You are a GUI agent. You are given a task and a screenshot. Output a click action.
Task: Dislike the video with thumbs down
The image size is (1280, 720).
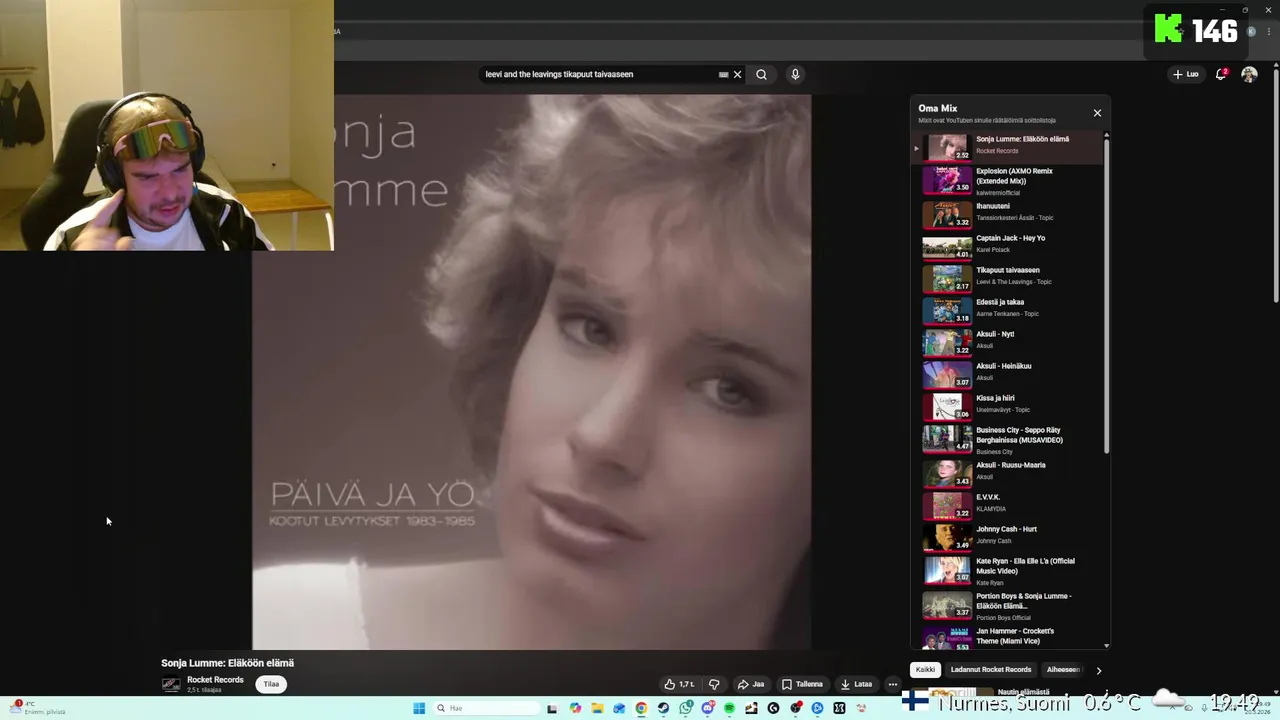pos(714,684)
